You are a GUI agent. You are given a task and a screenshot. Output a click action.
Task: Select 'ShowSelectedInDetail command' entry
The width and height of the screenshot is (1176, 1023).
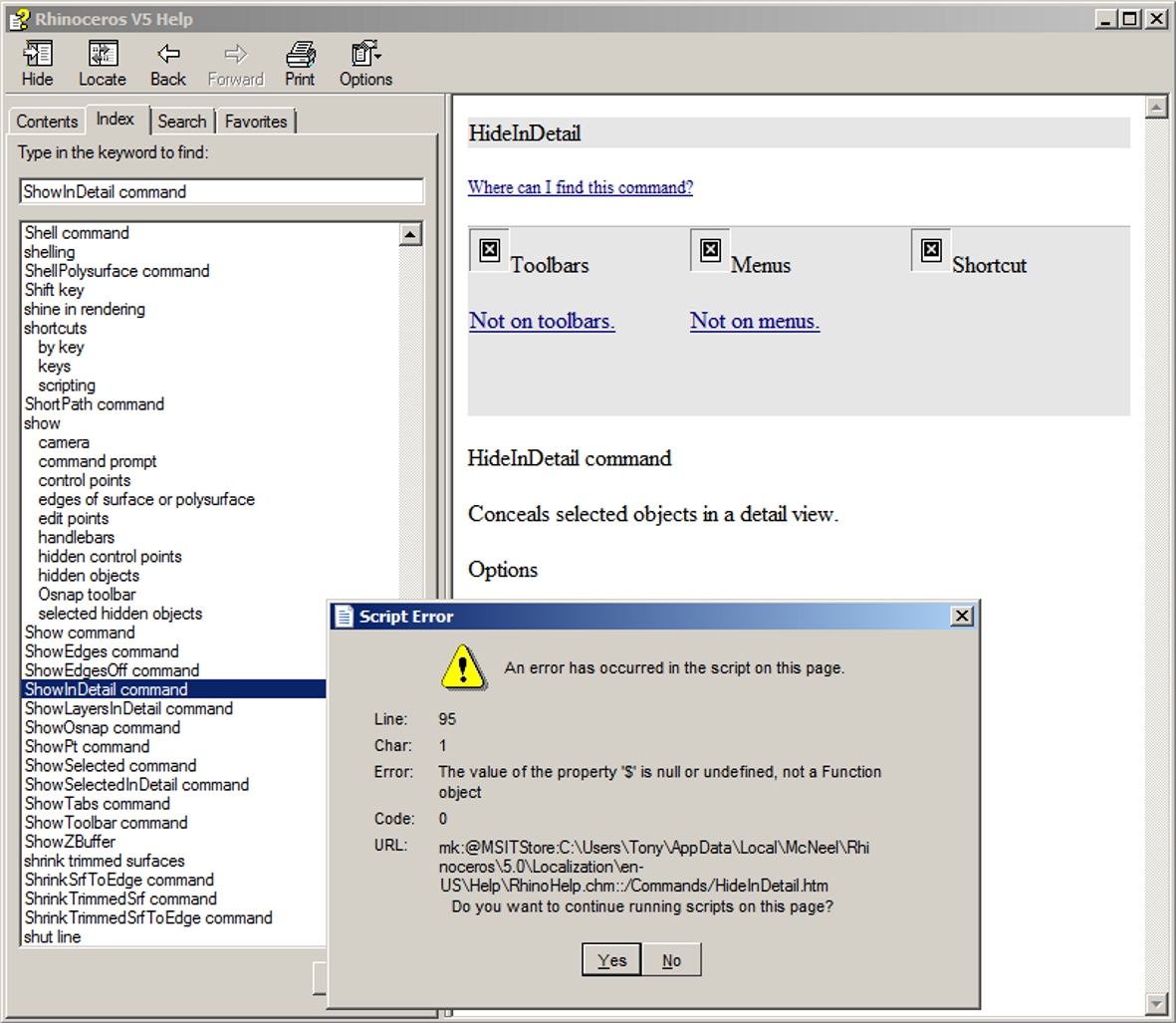click(136, 785)
